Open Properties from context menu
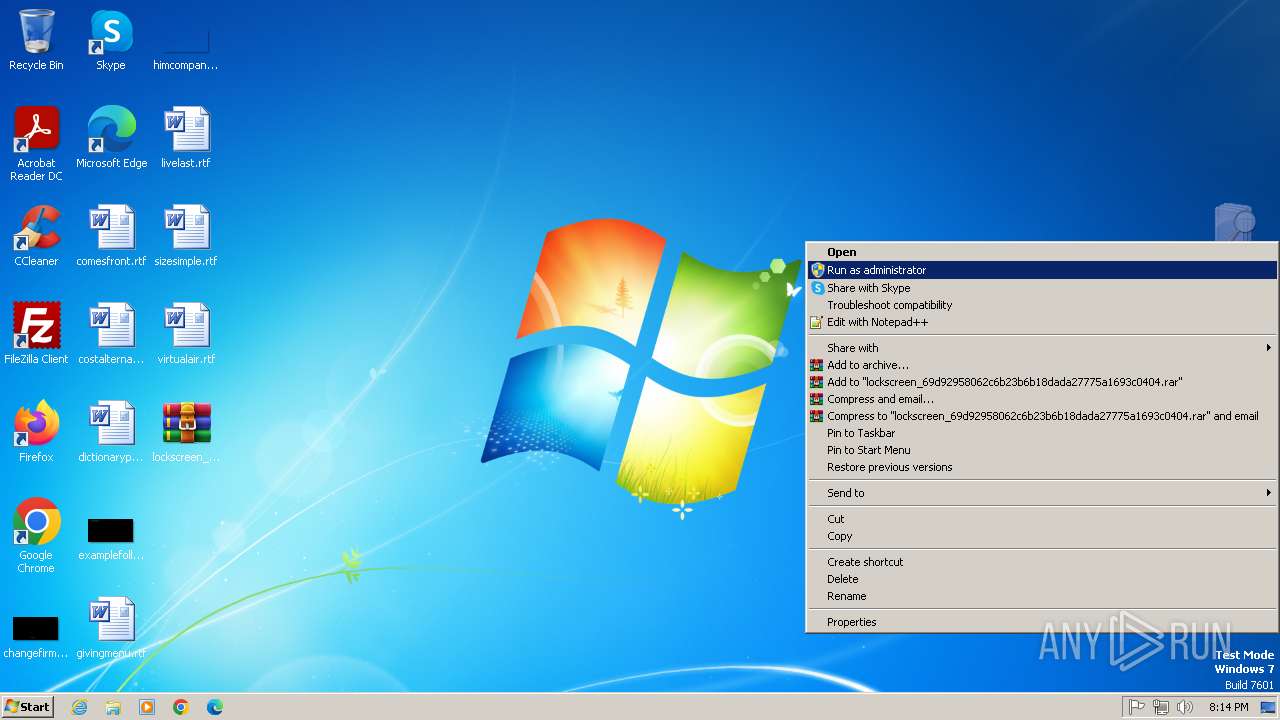Image resolution: width=1280 pixels, height=720 pixels. coord(1042,622)
